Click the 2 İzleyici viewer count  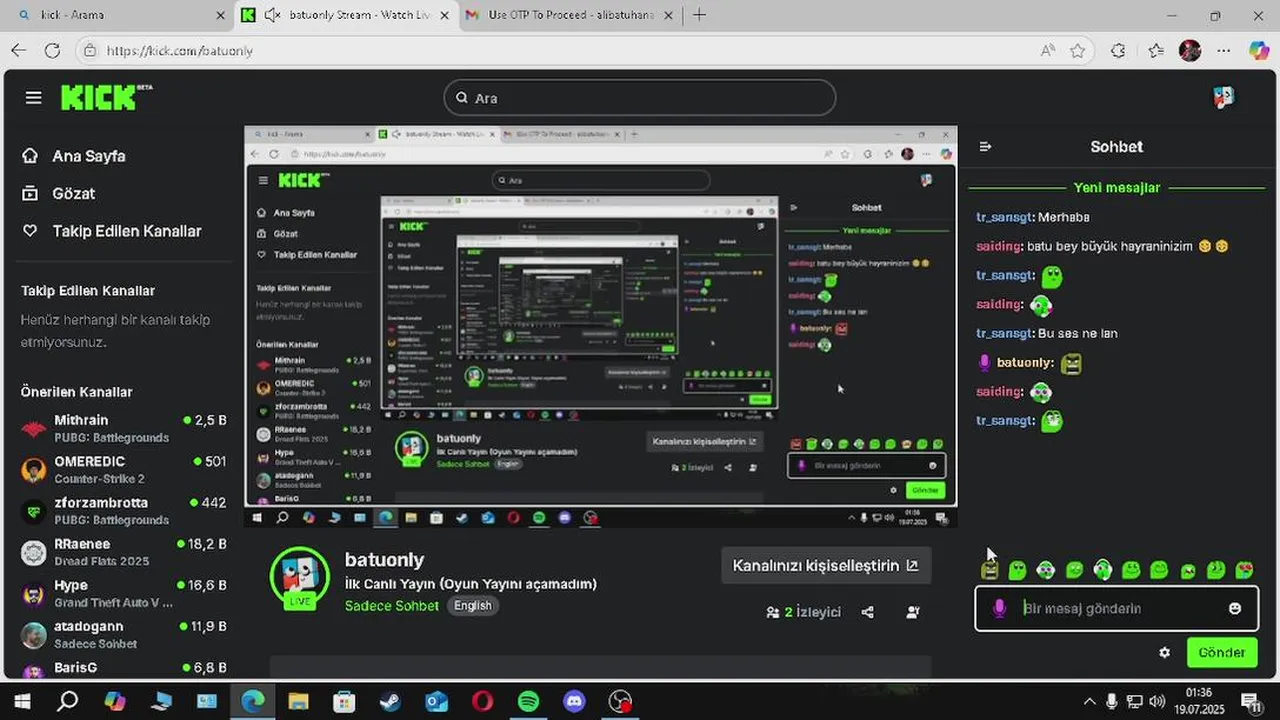point(804,612)
